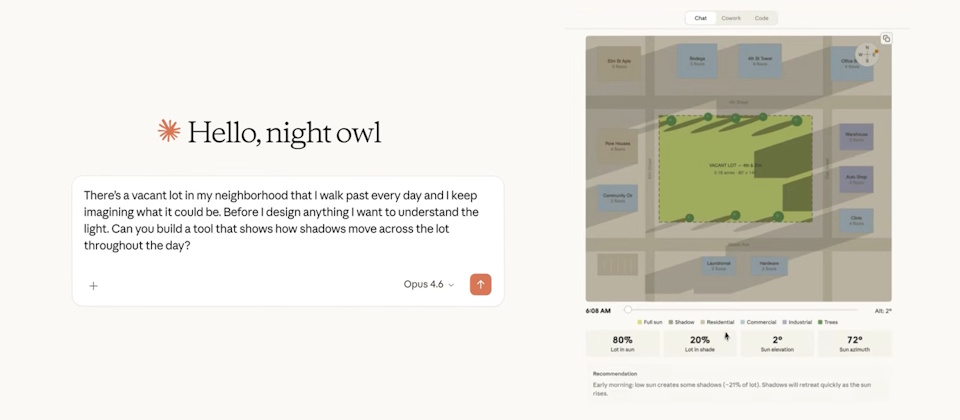Open the Opus 4.6 model dropdown
This screenshot has width=960, height=420.
(x=429, y=285)
